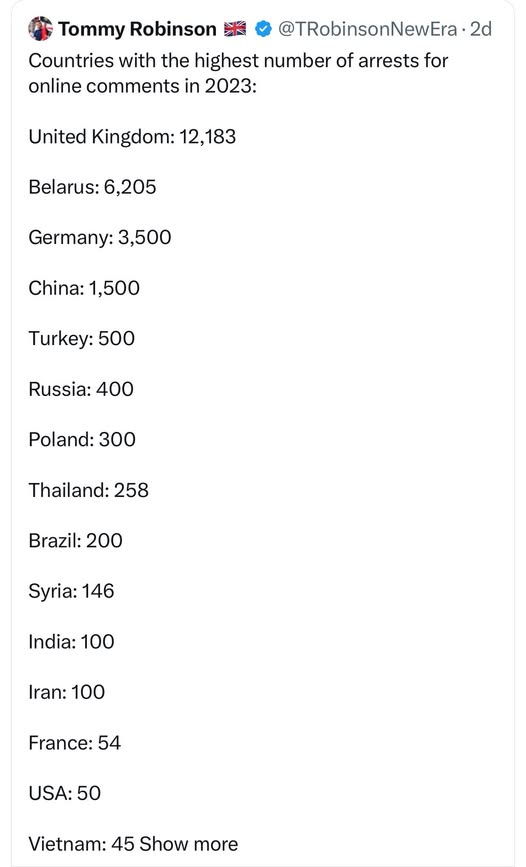
Task: Click the Vietnam: 45 text
Action: point(81,844)
